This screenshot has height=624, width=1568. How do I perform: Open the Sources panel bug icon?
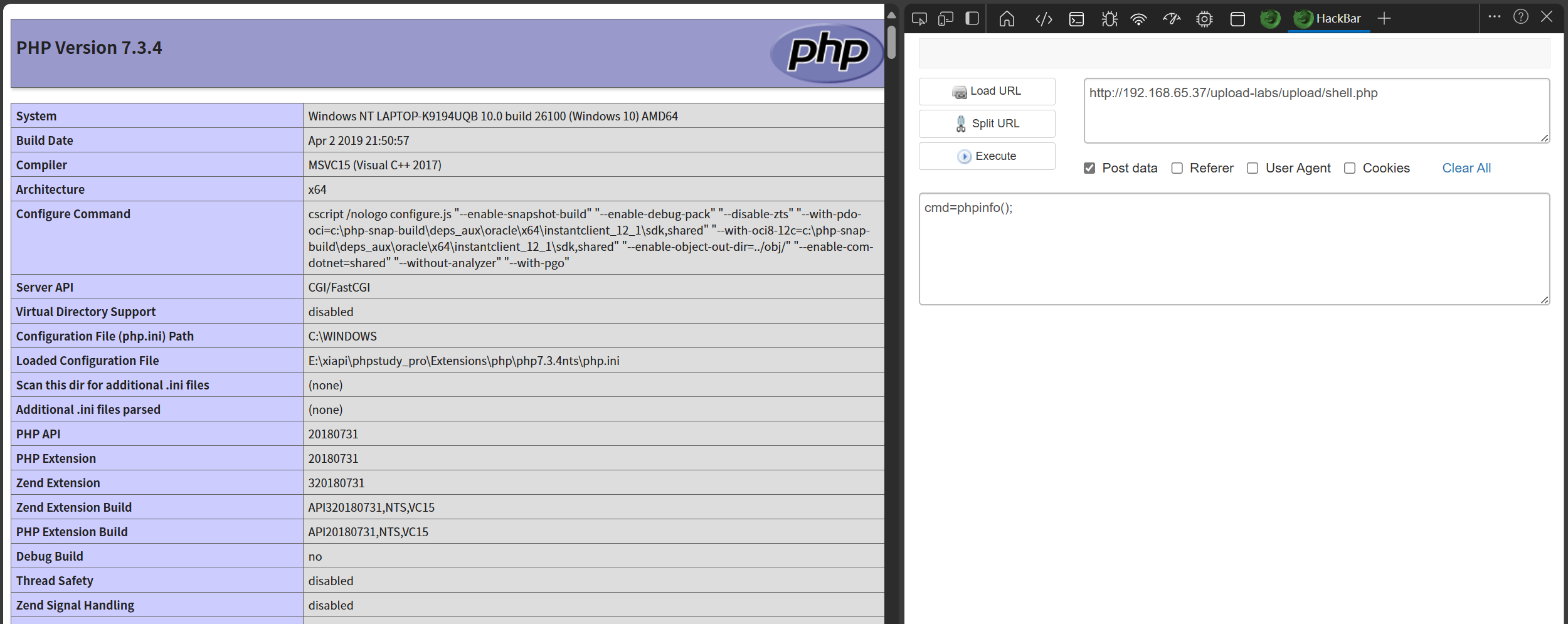click(1110, 19)
